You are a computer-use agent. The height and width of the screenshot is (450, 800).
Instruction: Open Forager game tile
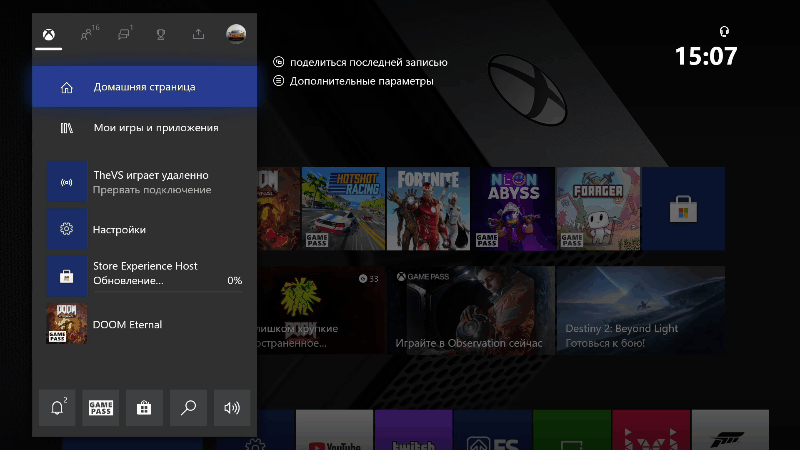tap(598, 209)
